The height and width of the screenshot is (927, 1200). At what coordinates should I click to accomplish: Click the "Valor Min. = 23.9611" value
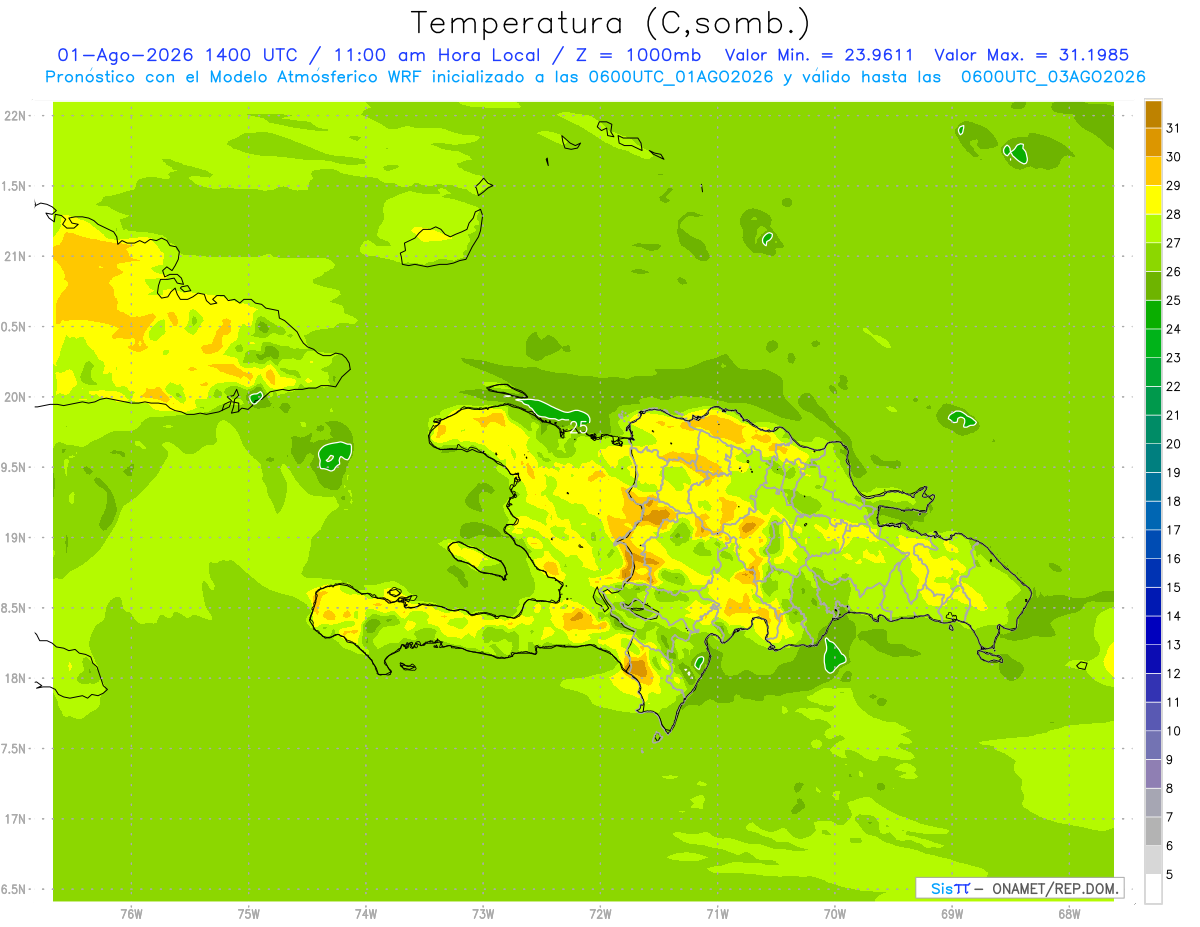click(818, 55)
